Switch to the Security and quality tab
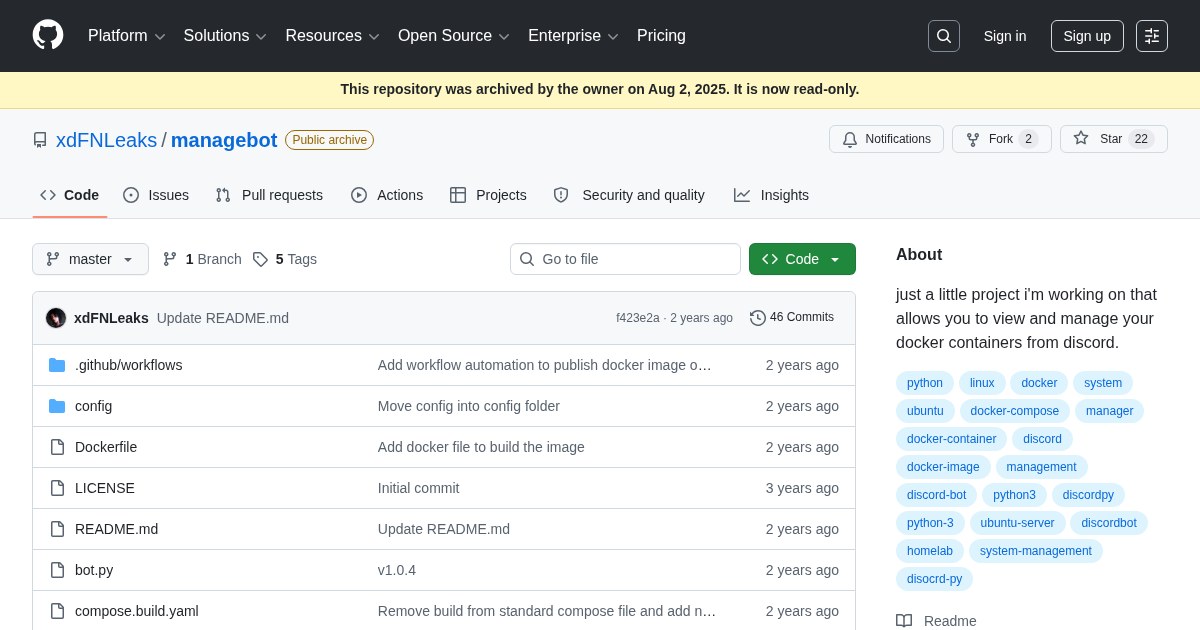Viewport: 1200px width, 630px height. (629, 195)
